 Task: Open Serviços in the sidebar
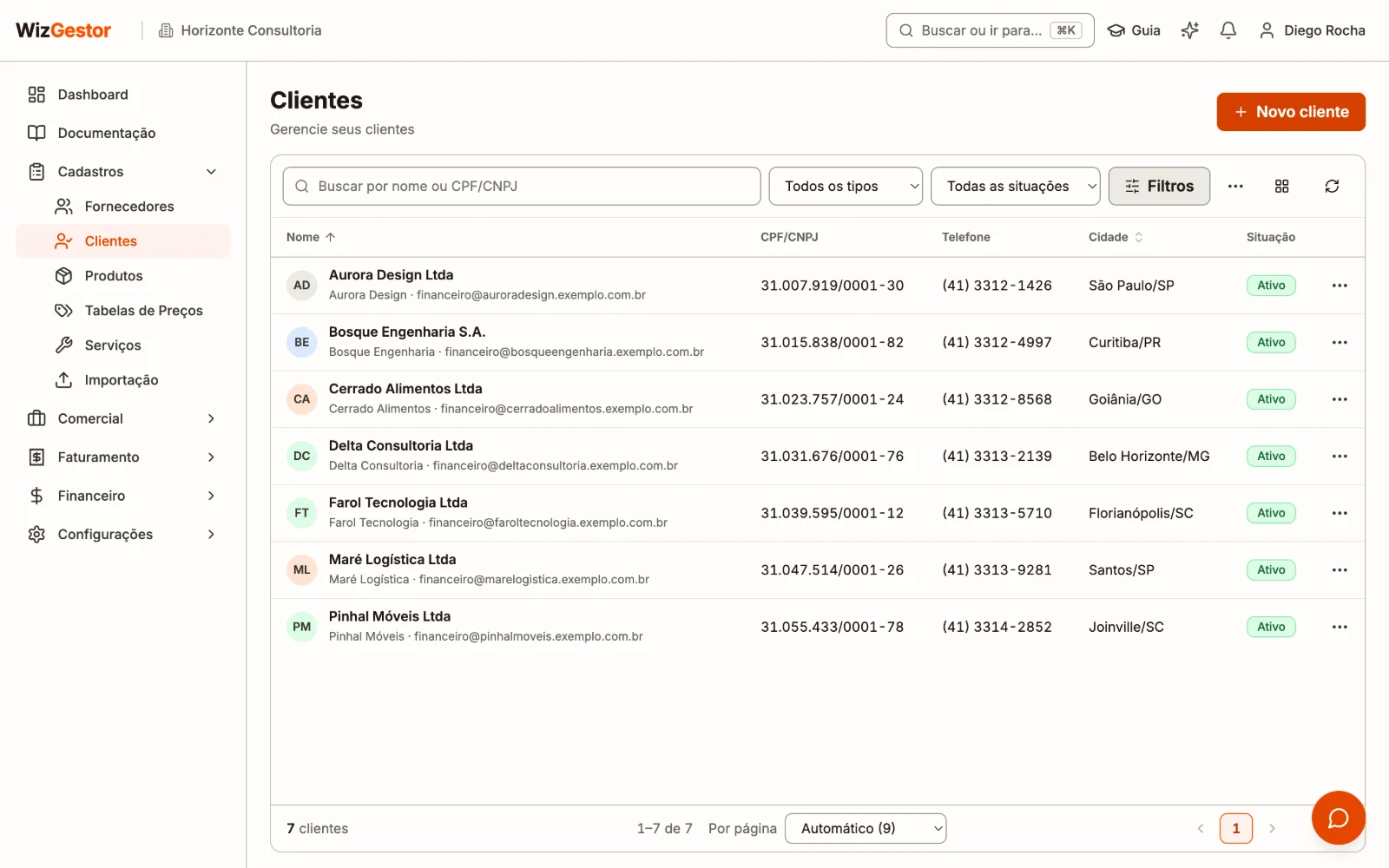[x=122, y=345]
